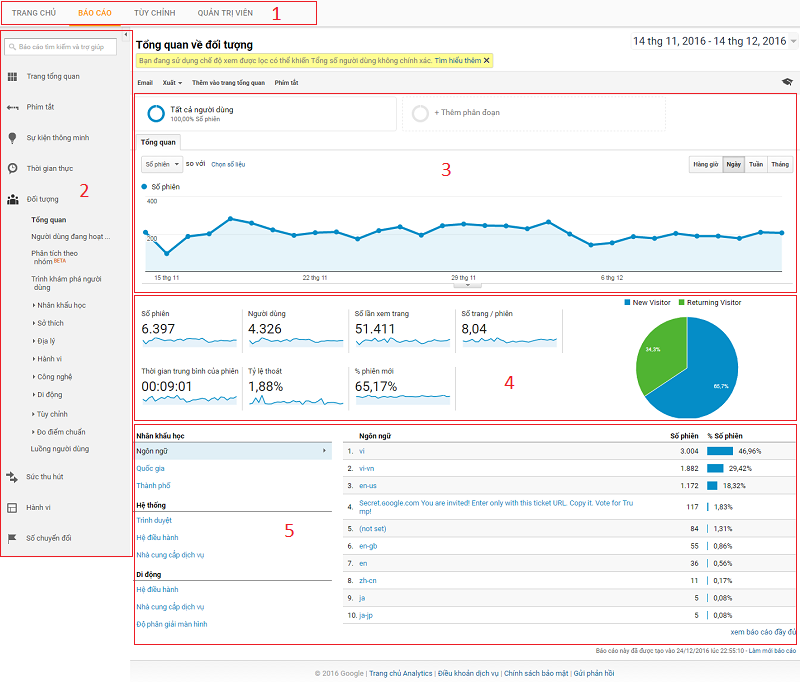The width and height of the screenshot is (800, 692).
Task: Click the graduation cap education icon
Action: coord(787,82)
